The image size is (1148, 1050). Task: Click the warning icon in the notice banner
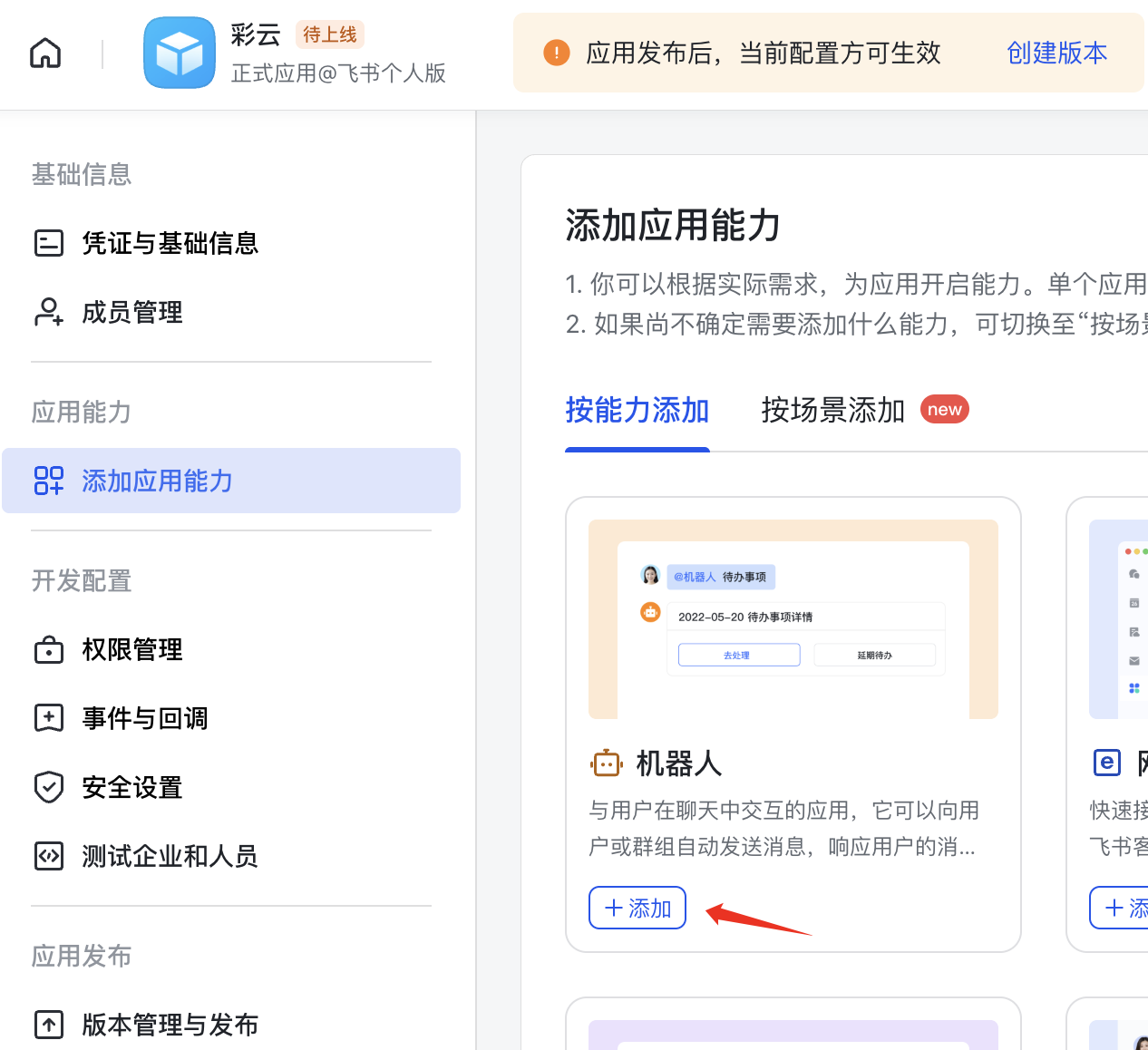coord(556,53)
